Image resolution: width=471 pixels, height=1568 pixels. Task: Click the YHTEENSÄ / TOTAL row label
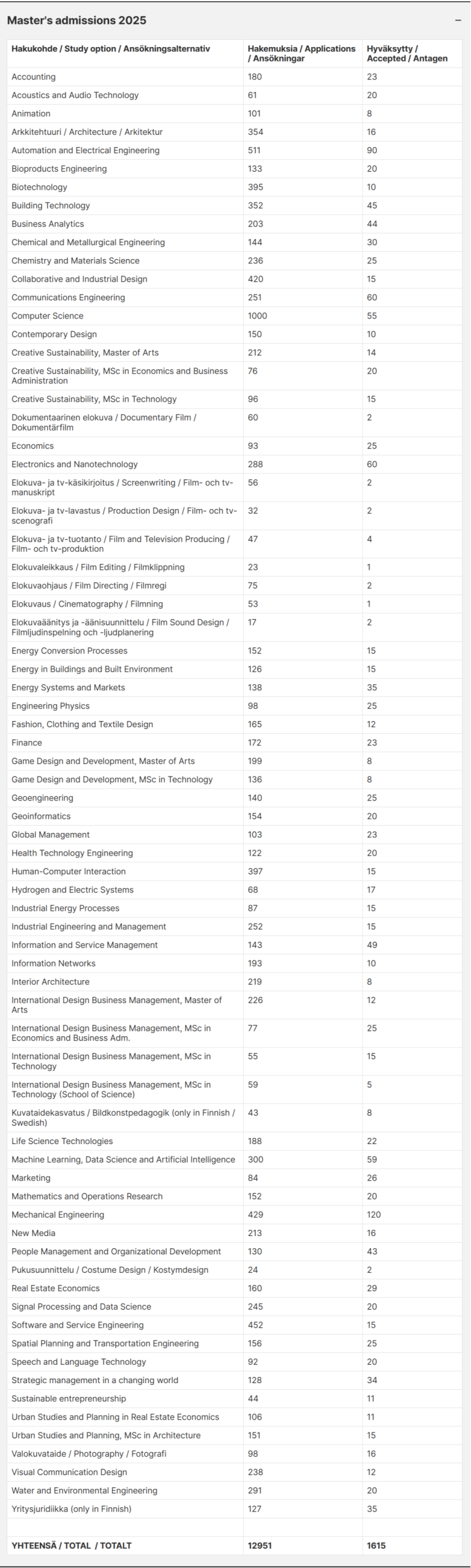pos(72,1545)
